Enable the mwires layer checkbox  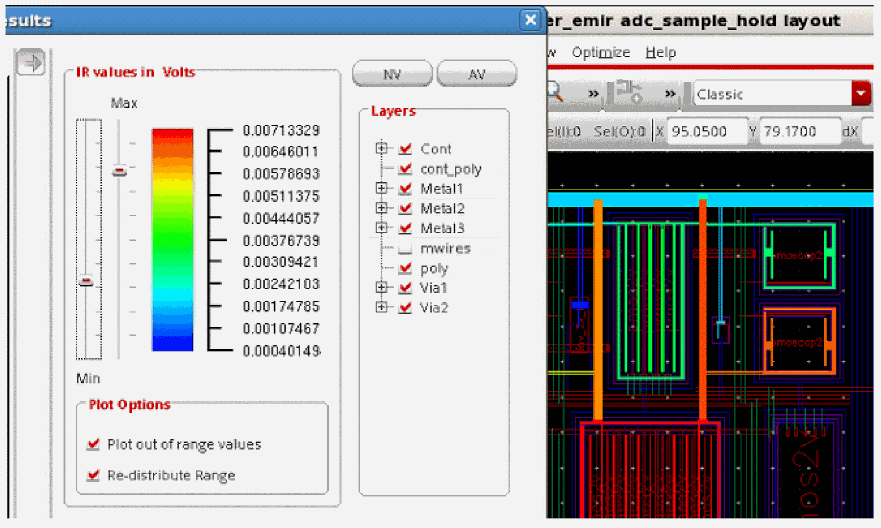405,248
